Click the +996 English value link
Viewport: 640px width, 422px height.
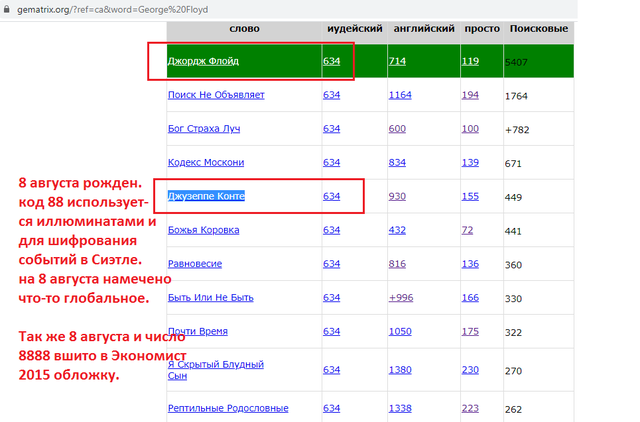click(x=401, y=298)
